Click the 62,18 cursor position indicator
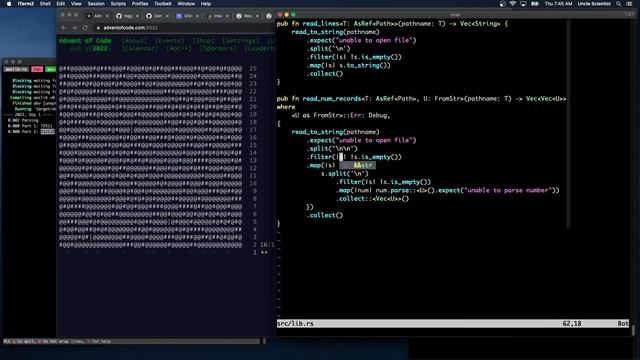 pos(572,323)
